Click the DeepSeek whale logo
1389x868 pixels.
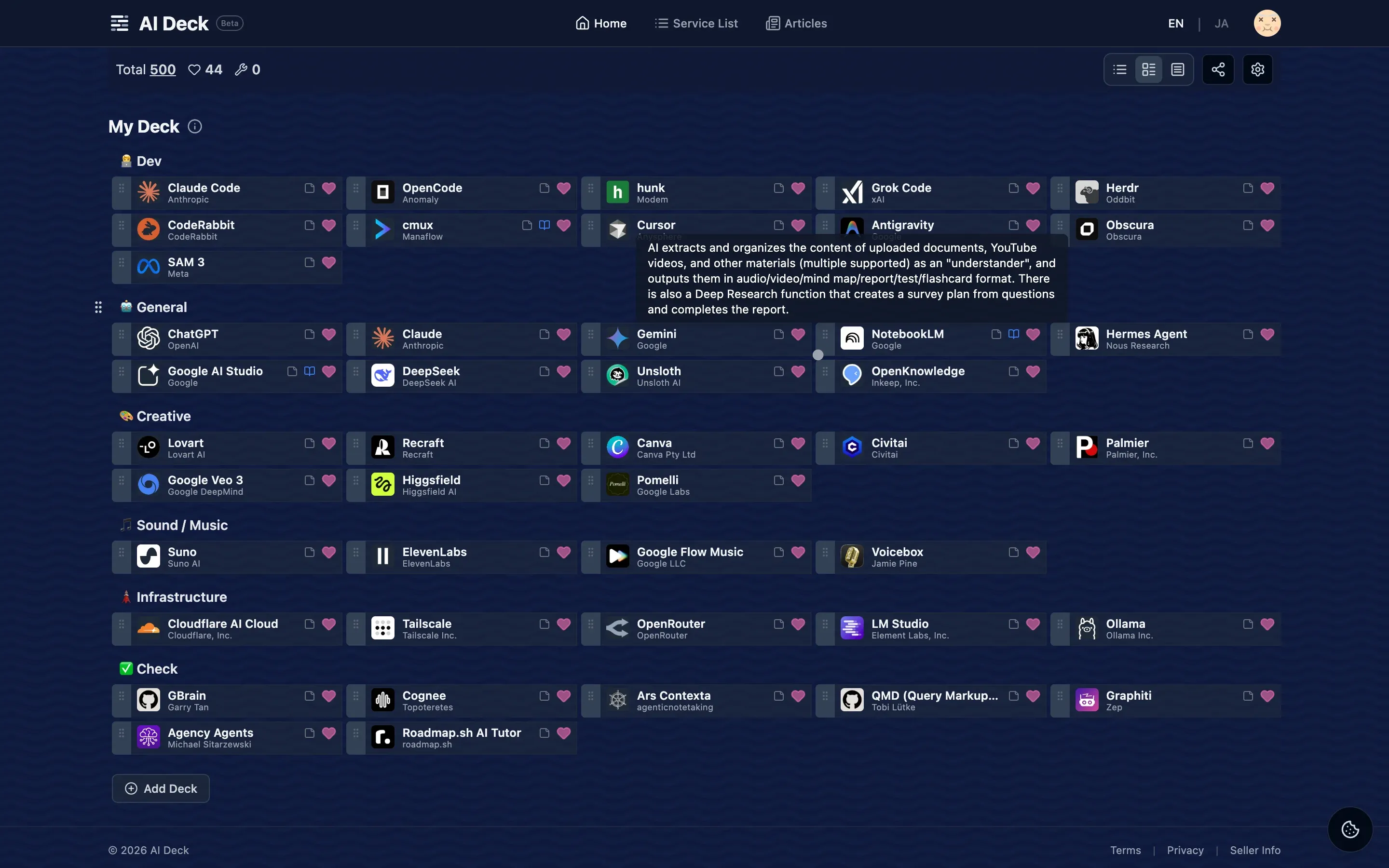click(383, 376)
